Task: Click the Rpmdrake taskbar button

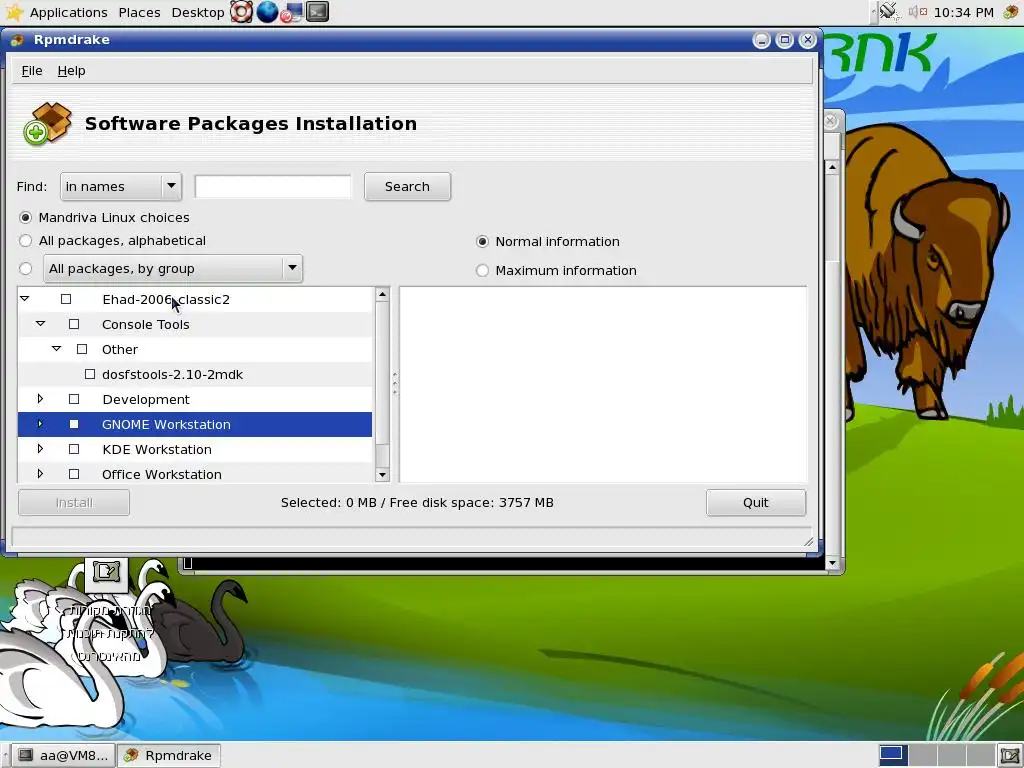Action: click(x=168, y=756)
